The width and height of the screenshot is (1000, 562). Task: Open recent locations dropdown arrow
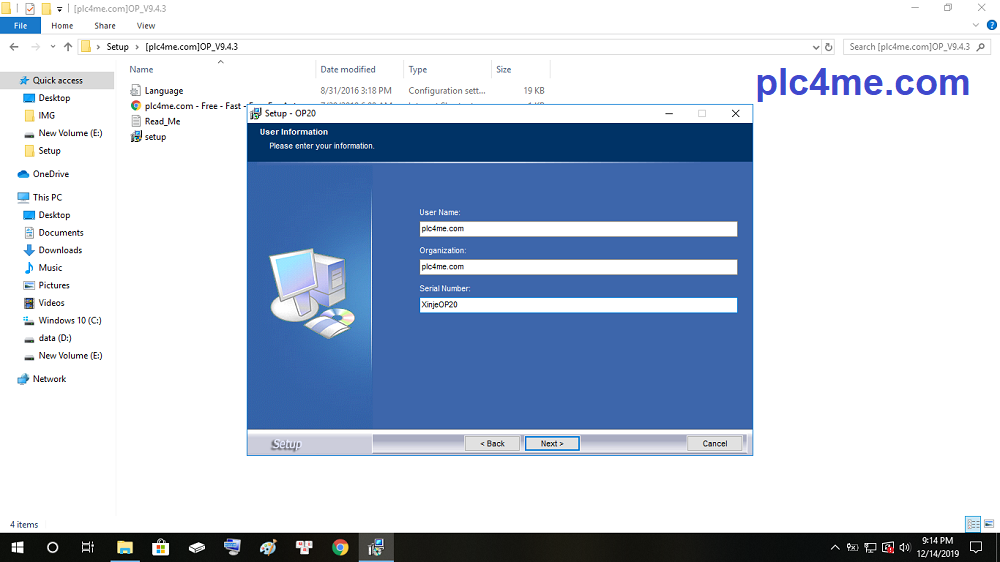(52, 47)
